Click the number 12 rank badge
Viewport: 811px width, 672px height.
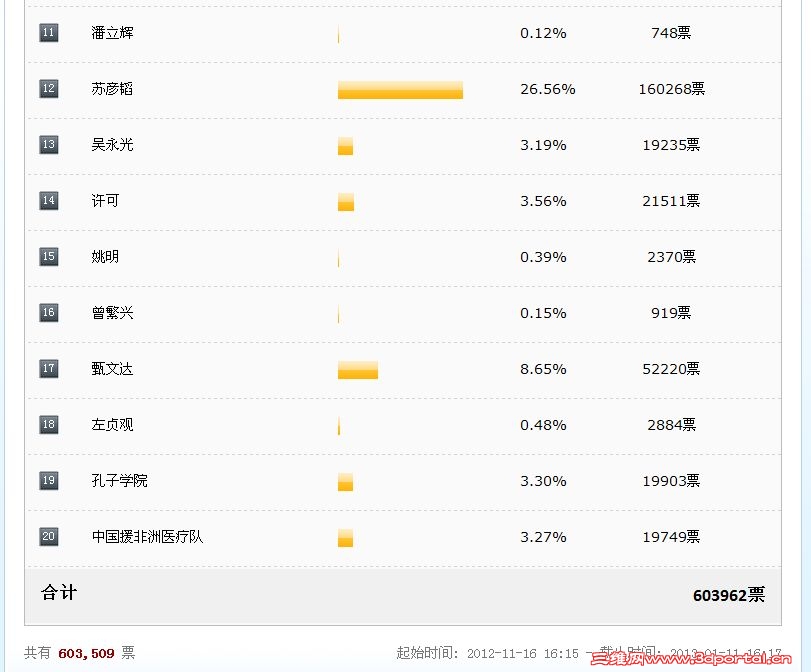point(49,88)
